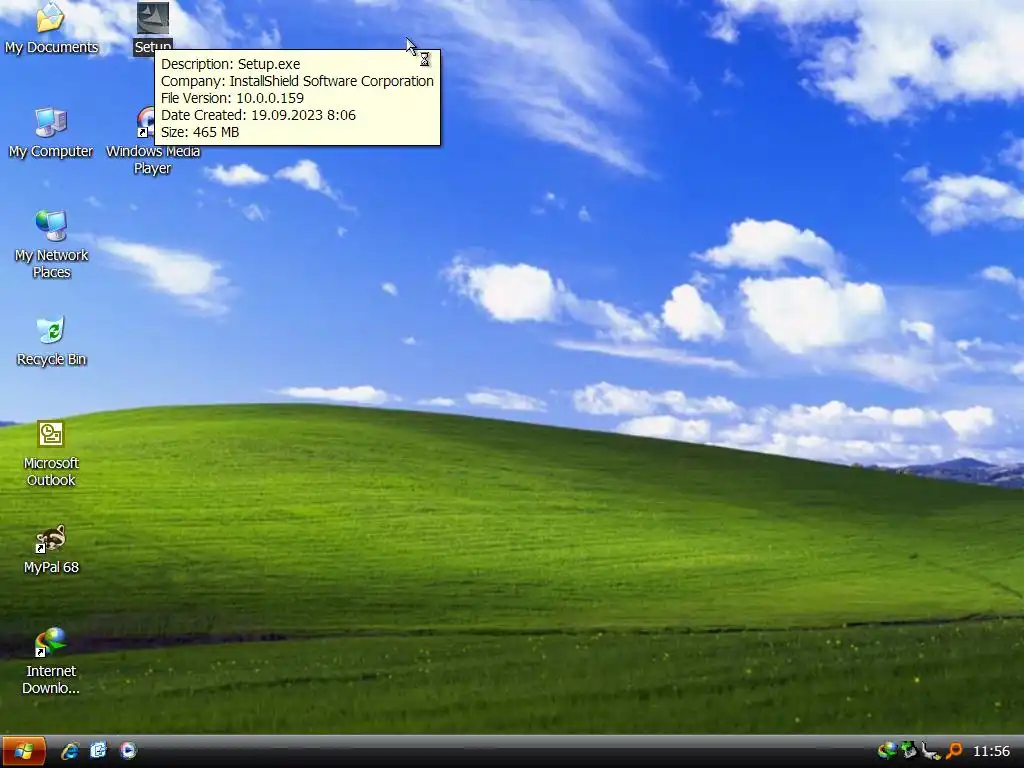Click the Safely Remove Hardware tray icon

(x=908, y=751)
